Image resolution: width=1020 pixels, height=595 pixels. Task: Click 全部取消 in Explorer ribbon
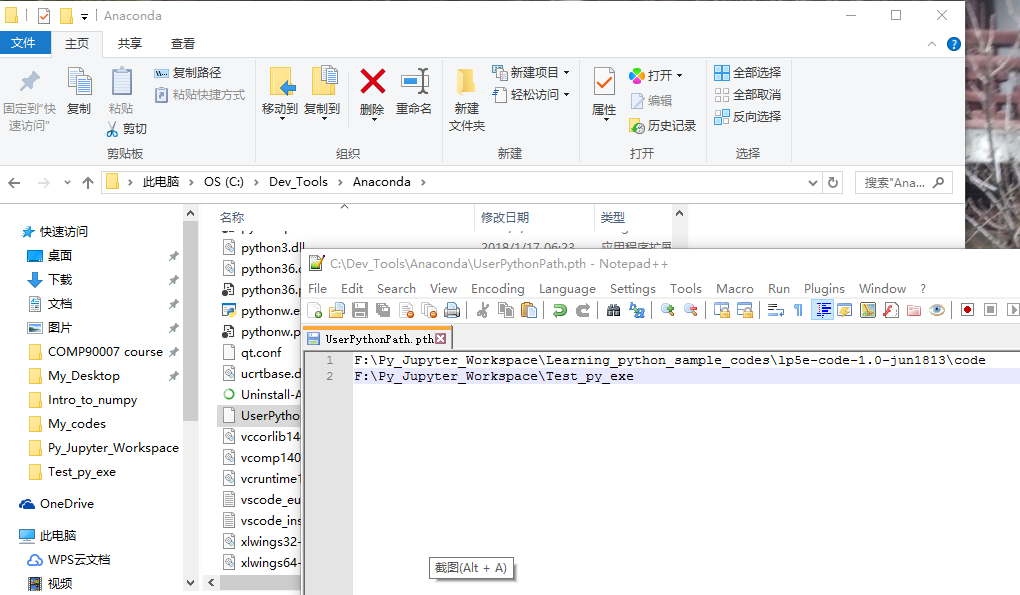click(x=747, y=95)
